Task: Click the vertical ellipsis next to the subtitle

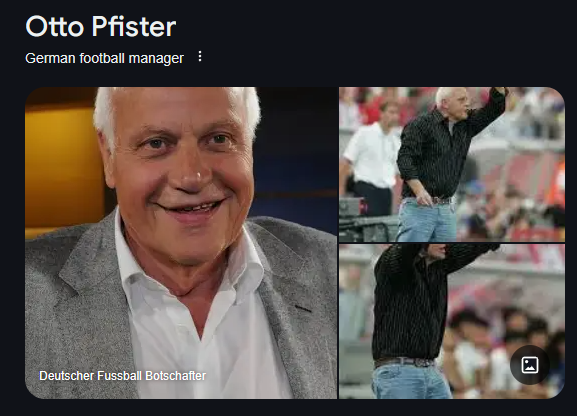Action: [199, 56]
